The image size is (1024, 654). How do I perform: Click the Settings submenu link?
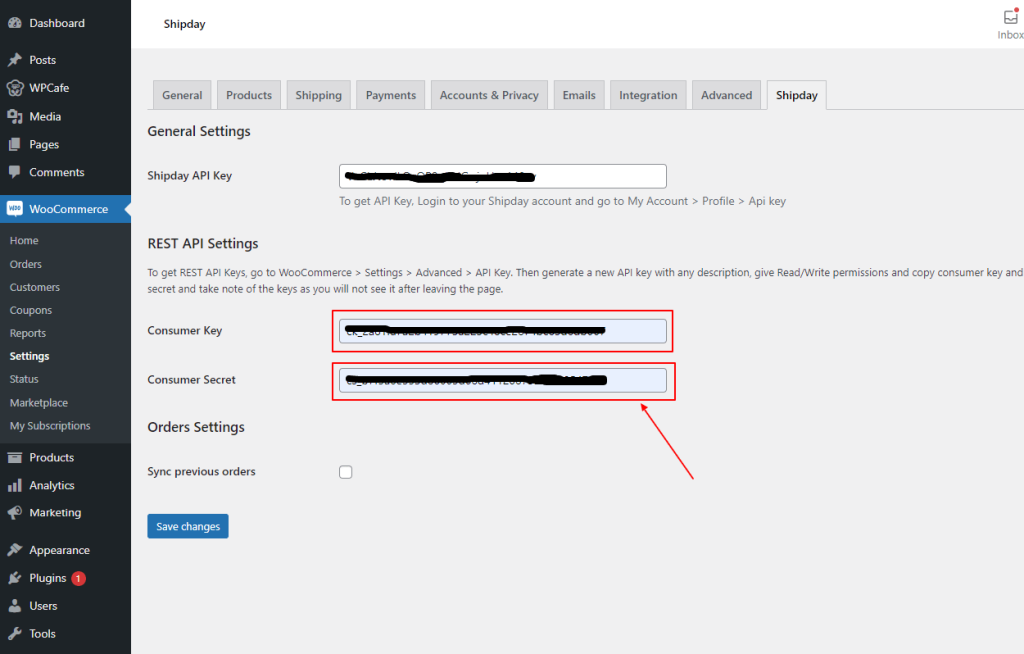29,356
